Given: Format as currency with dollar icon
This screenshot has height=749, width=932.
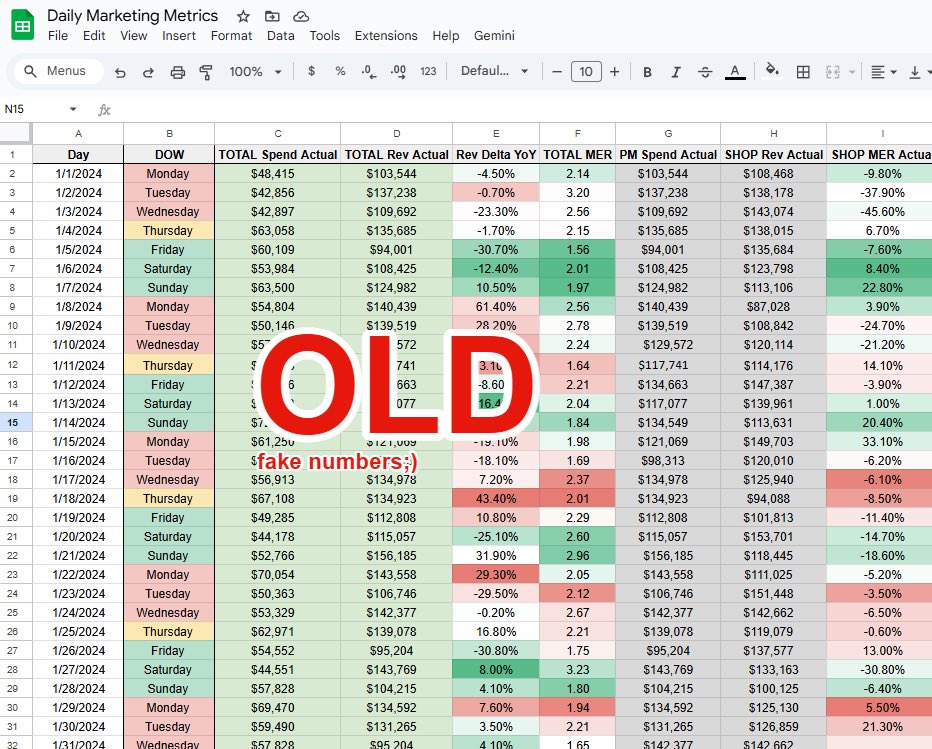Looking at the screenshot, I should (x=311, y=71).
